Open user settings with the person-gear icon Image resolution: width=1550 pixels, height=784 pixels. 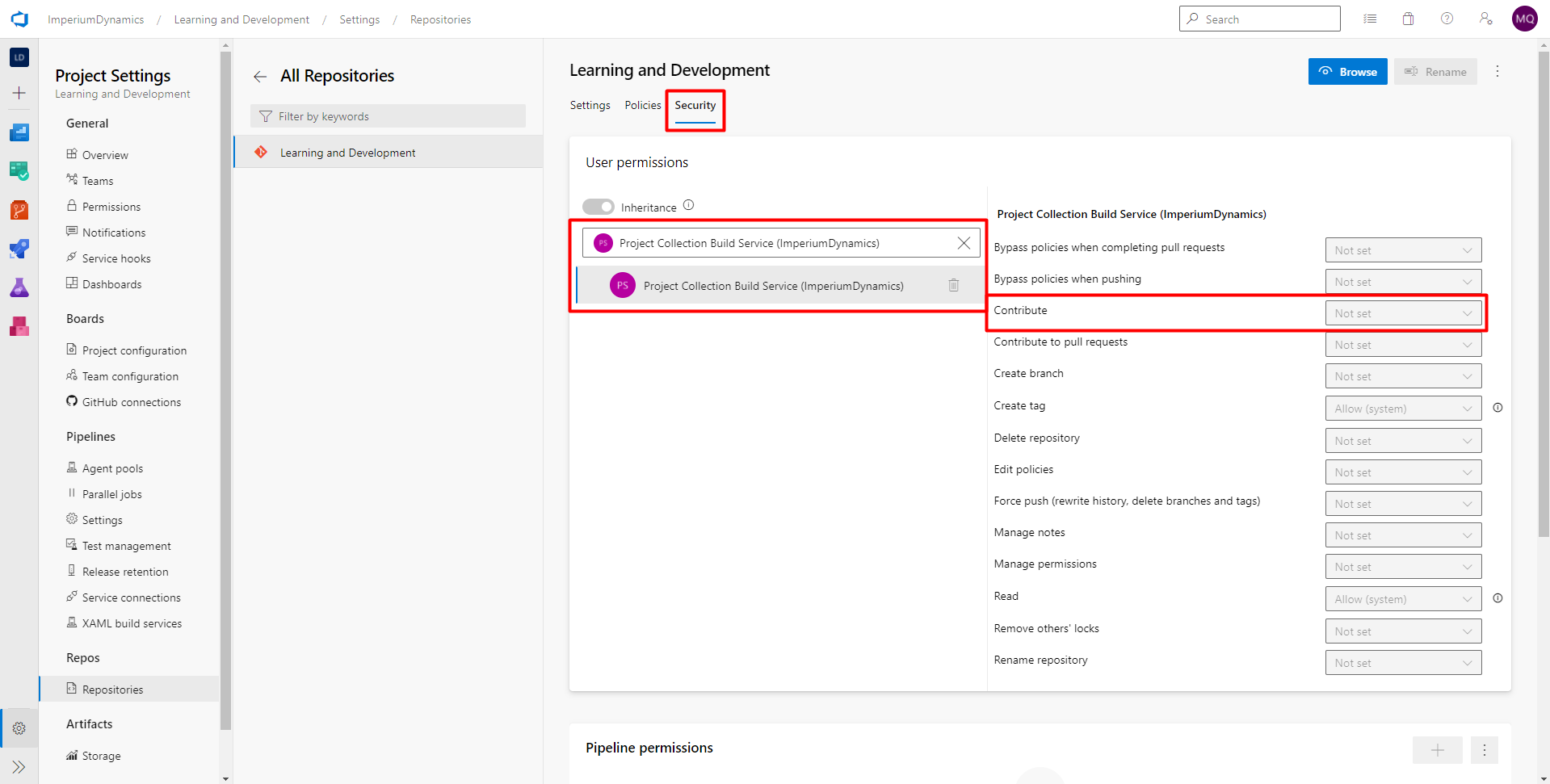point(1486,18)
